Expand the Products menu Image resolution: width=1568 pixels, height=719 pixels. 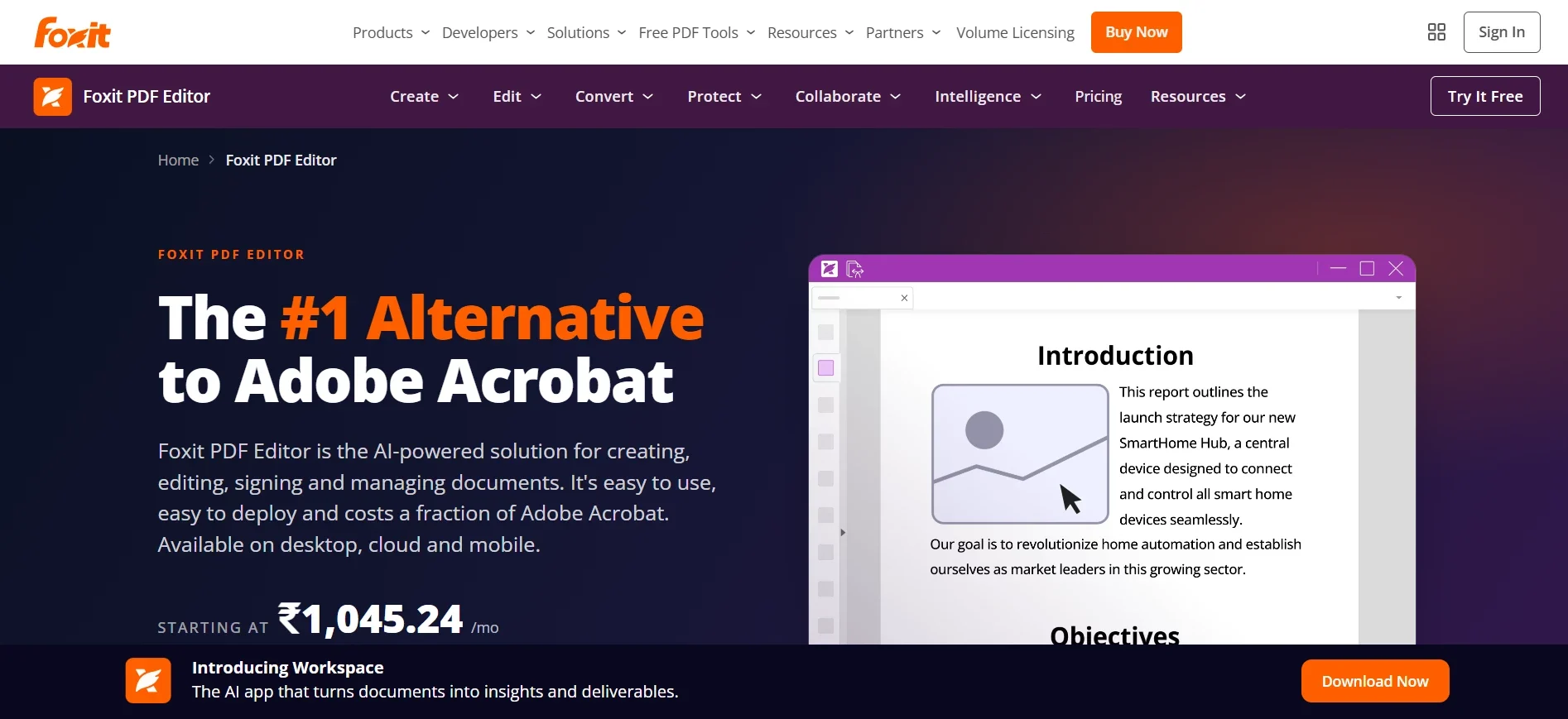(x=391, y=32)
